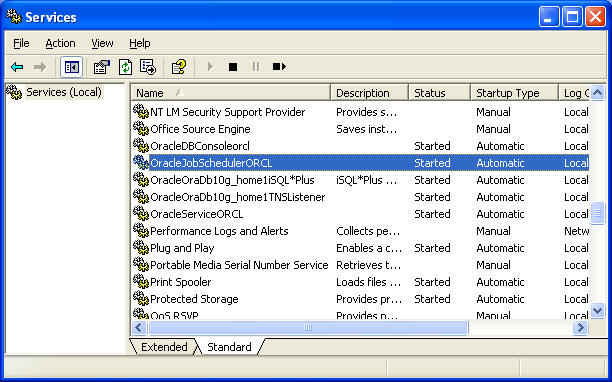Screen dimensions: 612x382
Task: Open the Action menu
Action: [60, 43]
